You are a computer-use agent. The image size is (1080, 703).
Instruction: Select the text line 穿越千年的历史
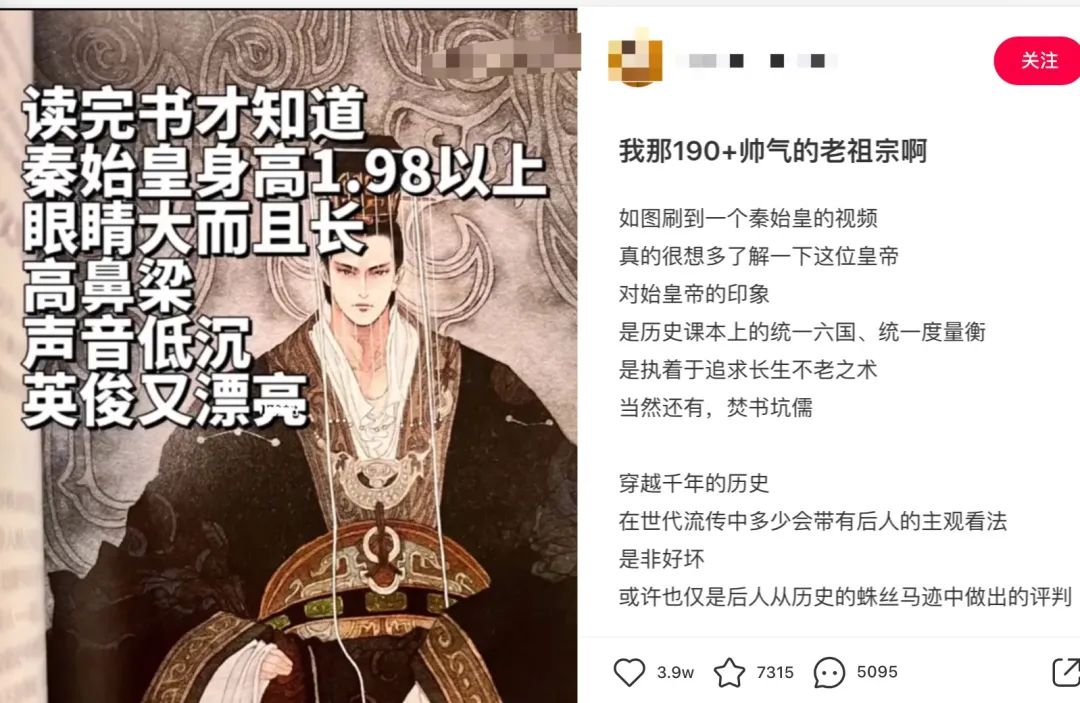[694, 483]
